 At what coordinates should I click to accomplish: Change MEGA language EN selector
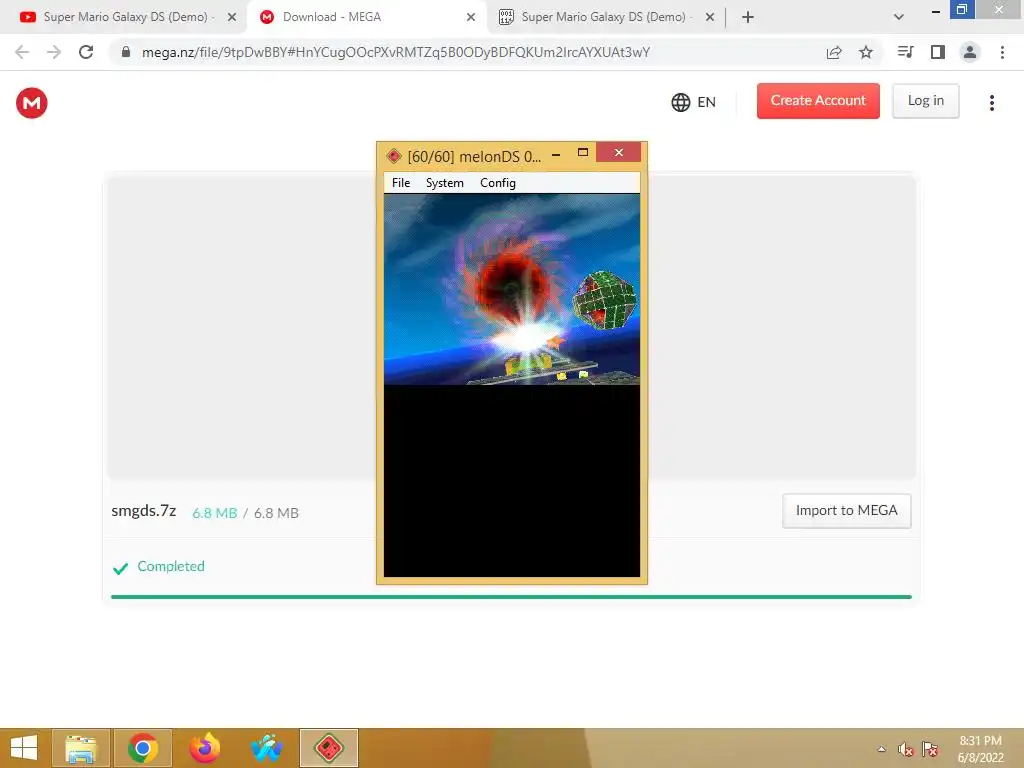[694, 102]
